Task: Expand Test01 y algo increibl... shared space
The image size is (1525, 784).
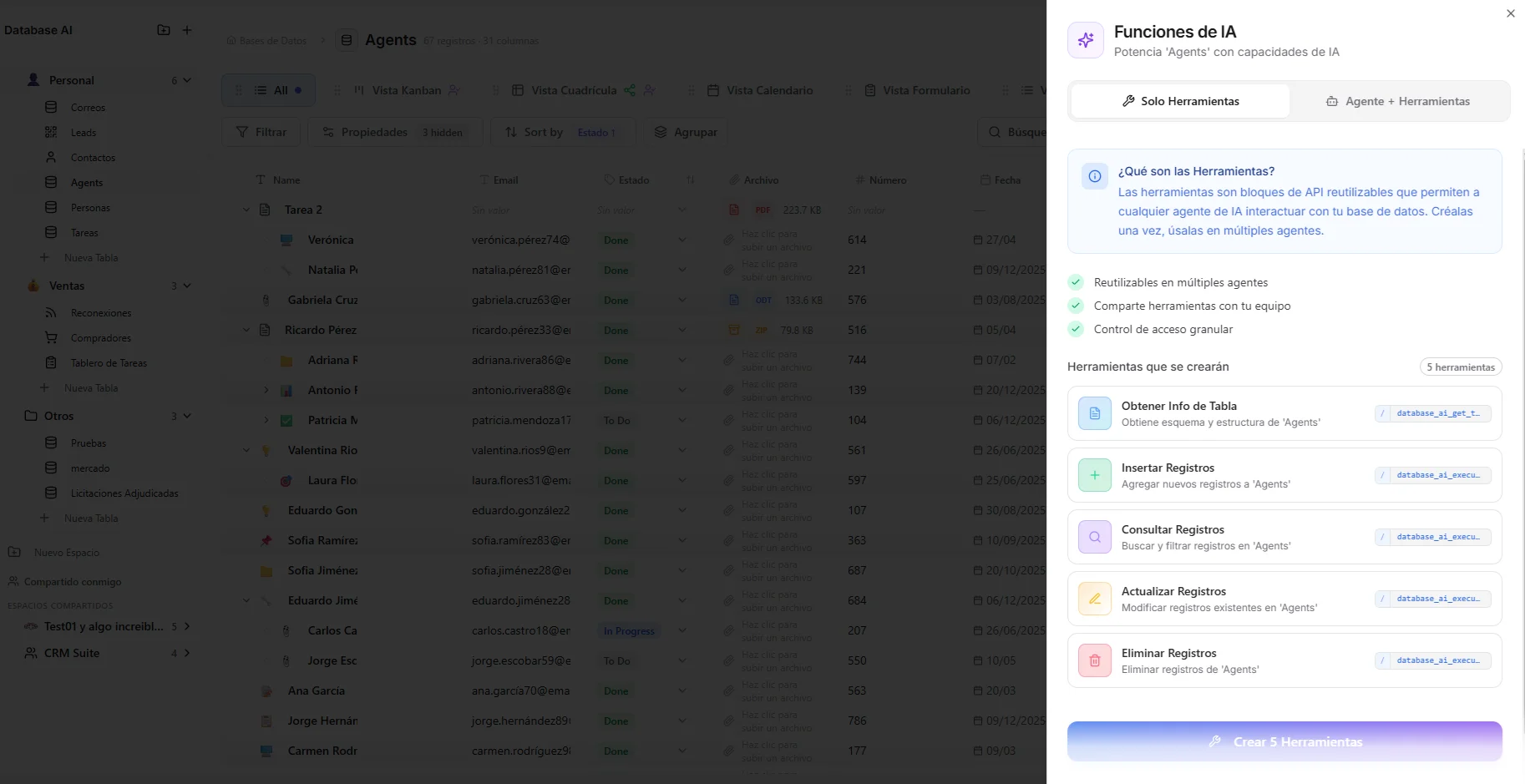Action: click(x=187, y=626)
